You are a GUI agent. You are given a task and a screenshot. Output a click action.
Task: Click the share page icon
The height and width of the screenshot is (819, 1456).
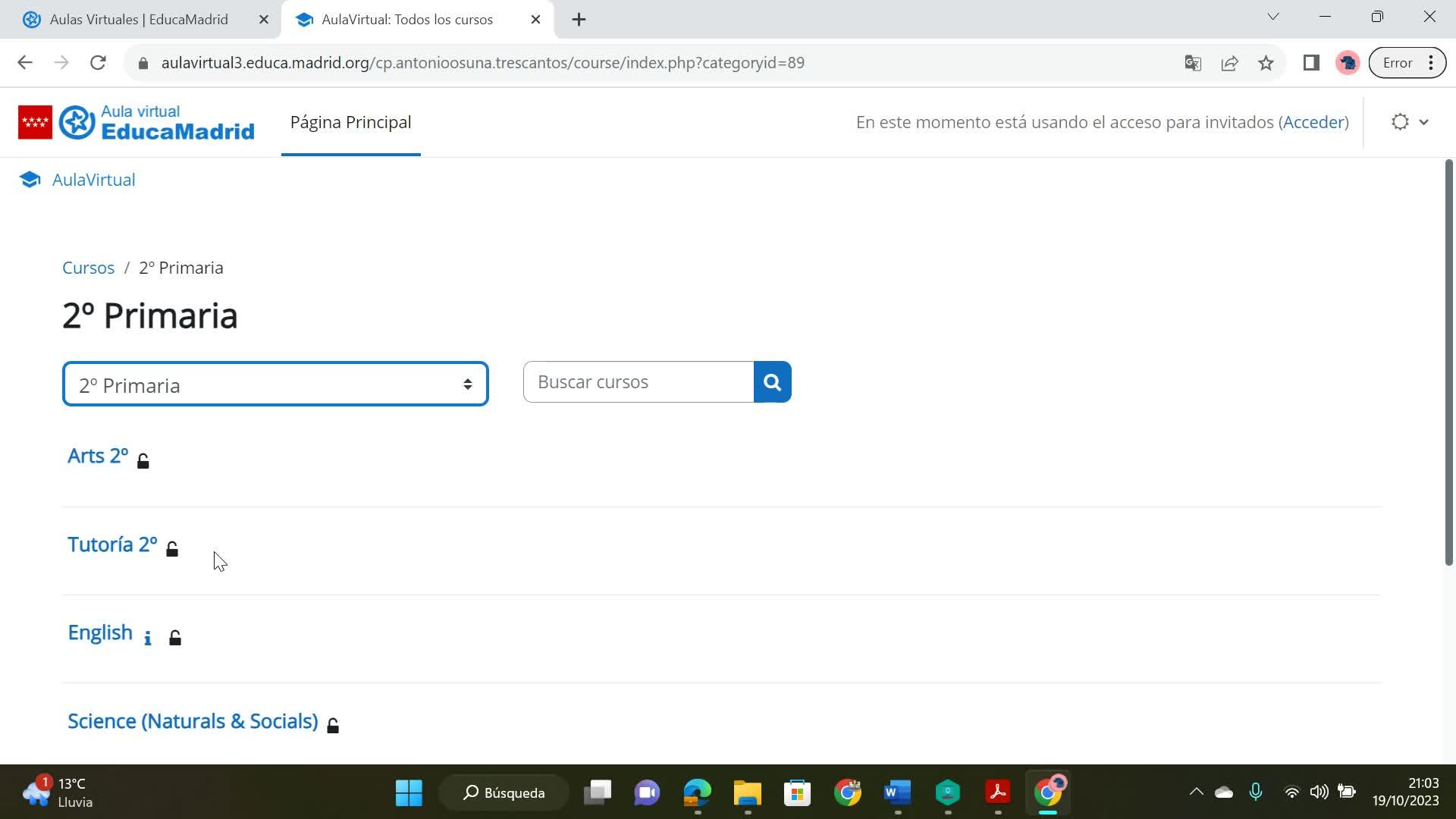(1229, 63)
